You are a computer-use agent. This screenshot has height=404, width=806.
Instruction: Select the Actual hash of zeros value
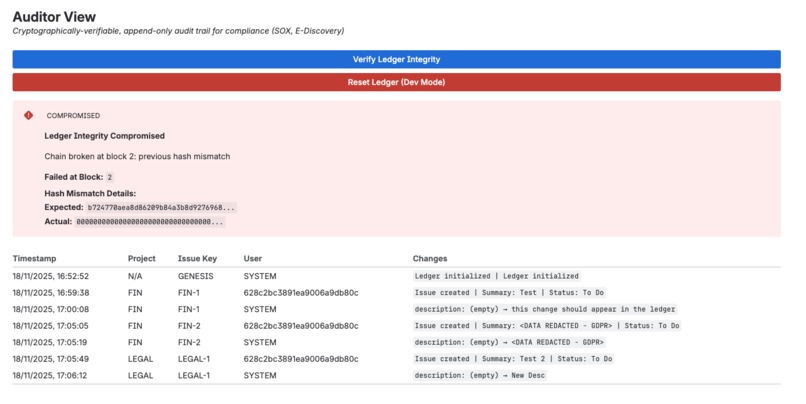(150, 222)
